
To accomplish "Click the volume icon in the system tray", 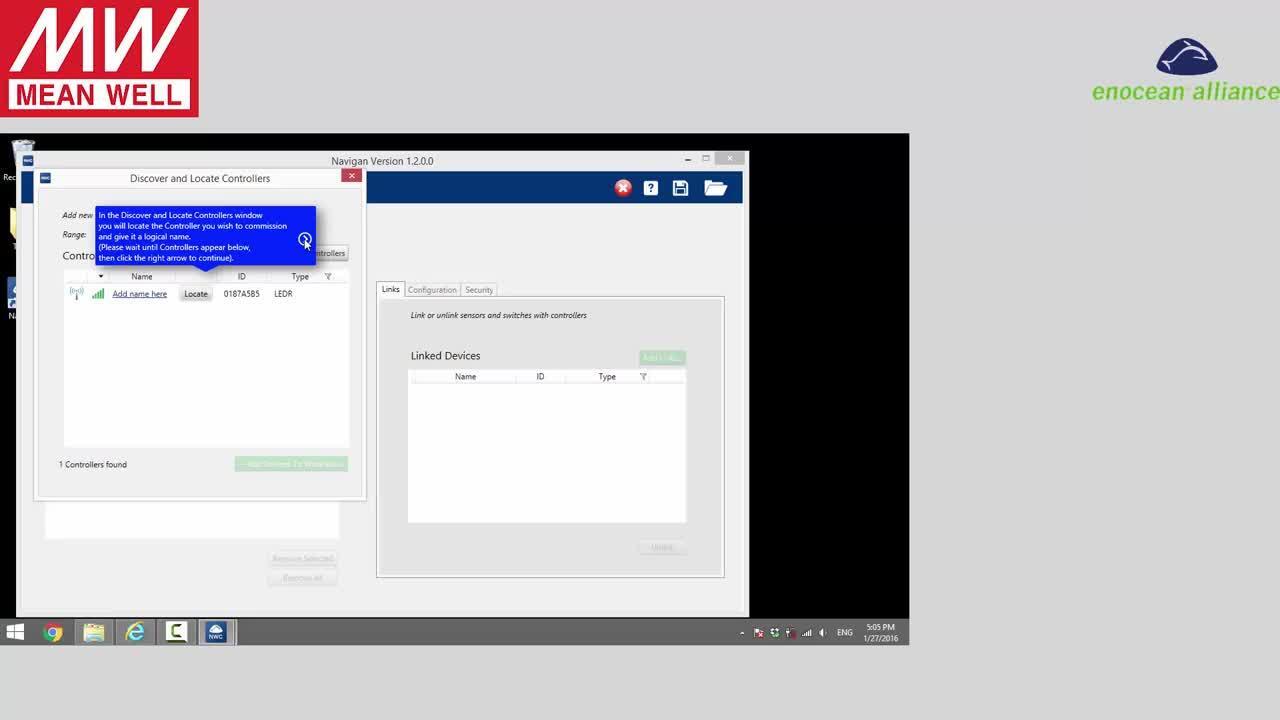I will coord(822,632).
